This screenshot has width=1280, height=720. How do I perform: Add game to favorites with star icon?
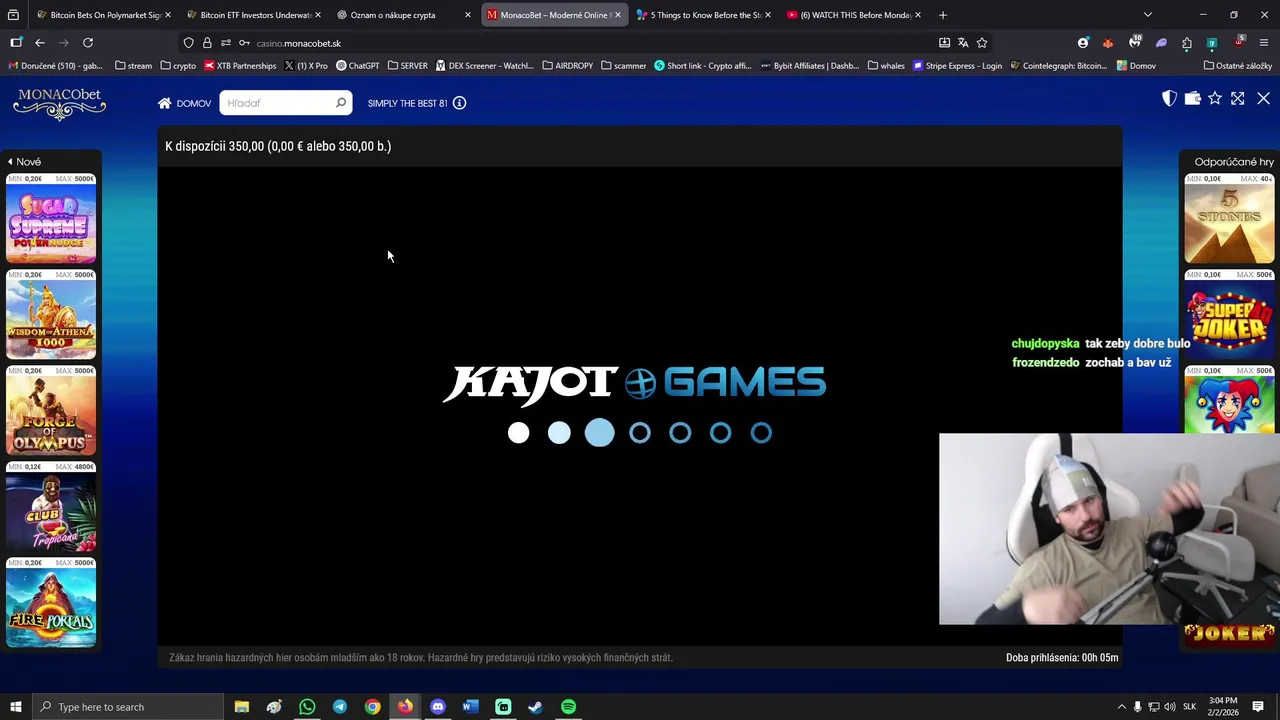tap(1215, 98)
